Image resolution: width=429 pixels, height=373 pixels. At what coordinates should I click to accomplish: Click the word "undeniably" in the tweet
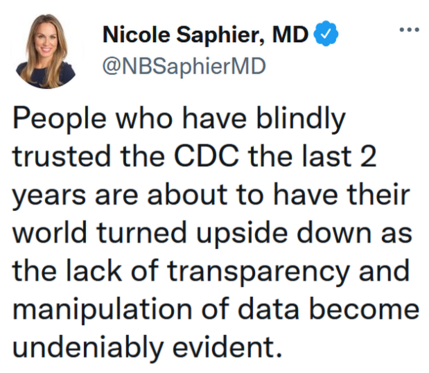click(88, 349)
